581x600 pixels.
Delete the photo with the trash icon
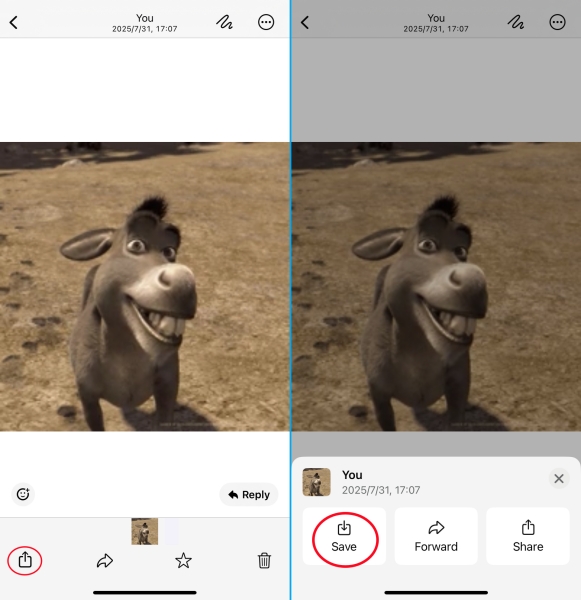click(x=264, y=561)
